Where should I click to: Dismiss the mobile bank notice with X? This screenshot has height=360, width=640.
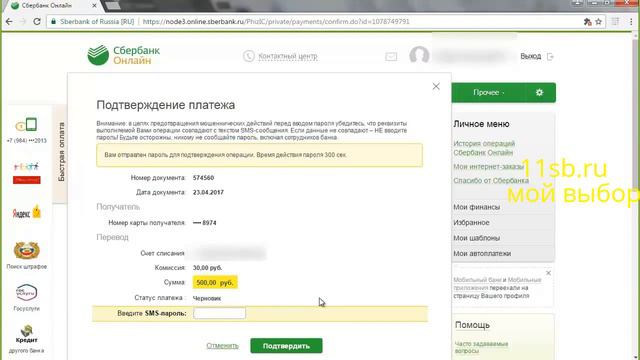click(x=548, y=273)
